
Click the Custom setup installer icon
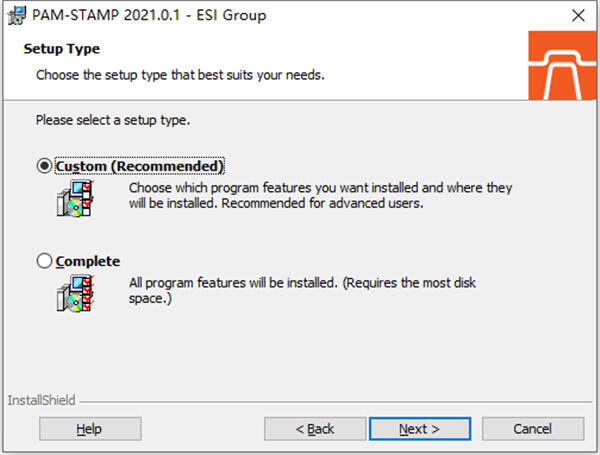coord(75,198)
